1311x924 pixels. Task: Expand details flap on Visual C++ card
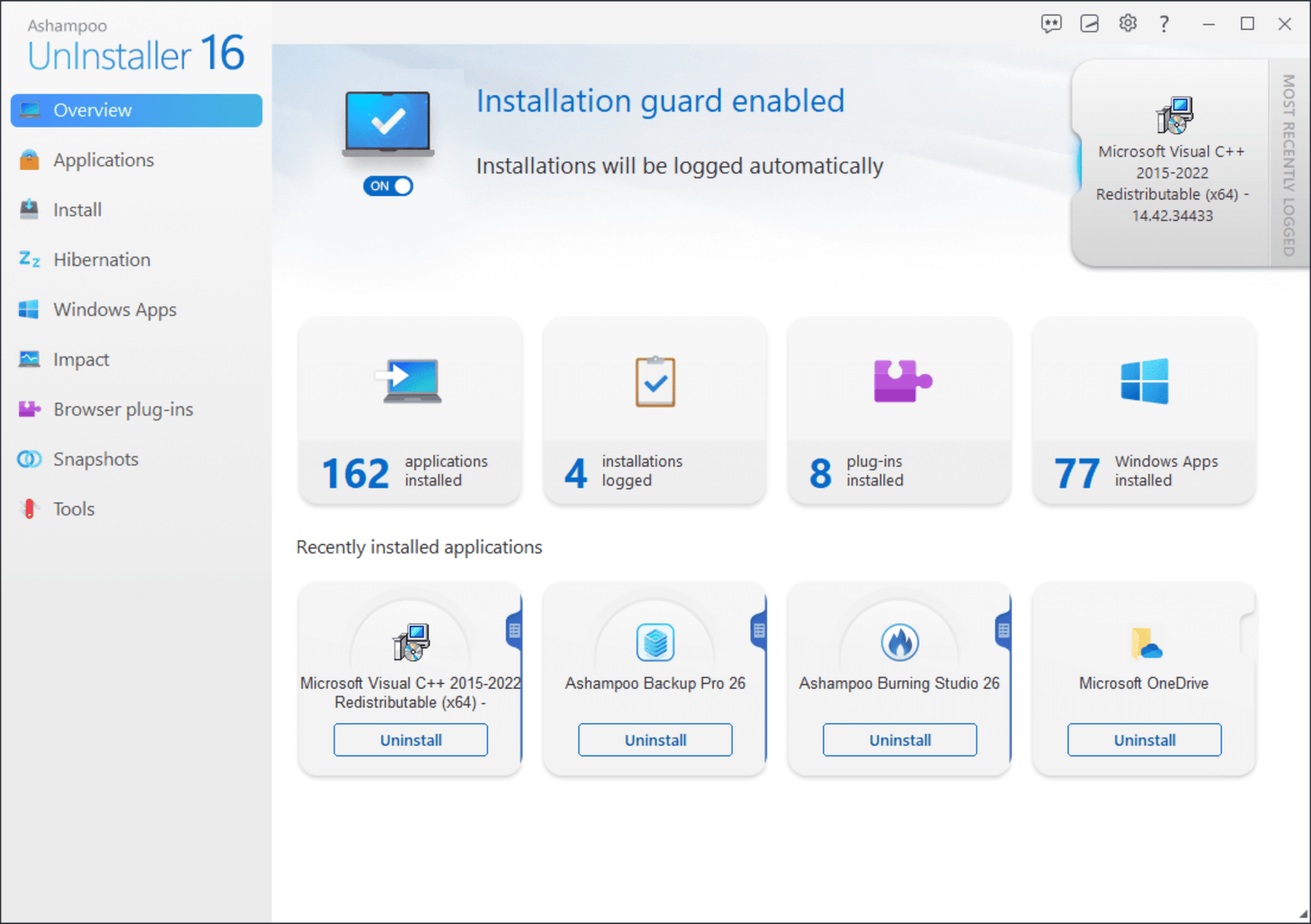pos(513,631)
